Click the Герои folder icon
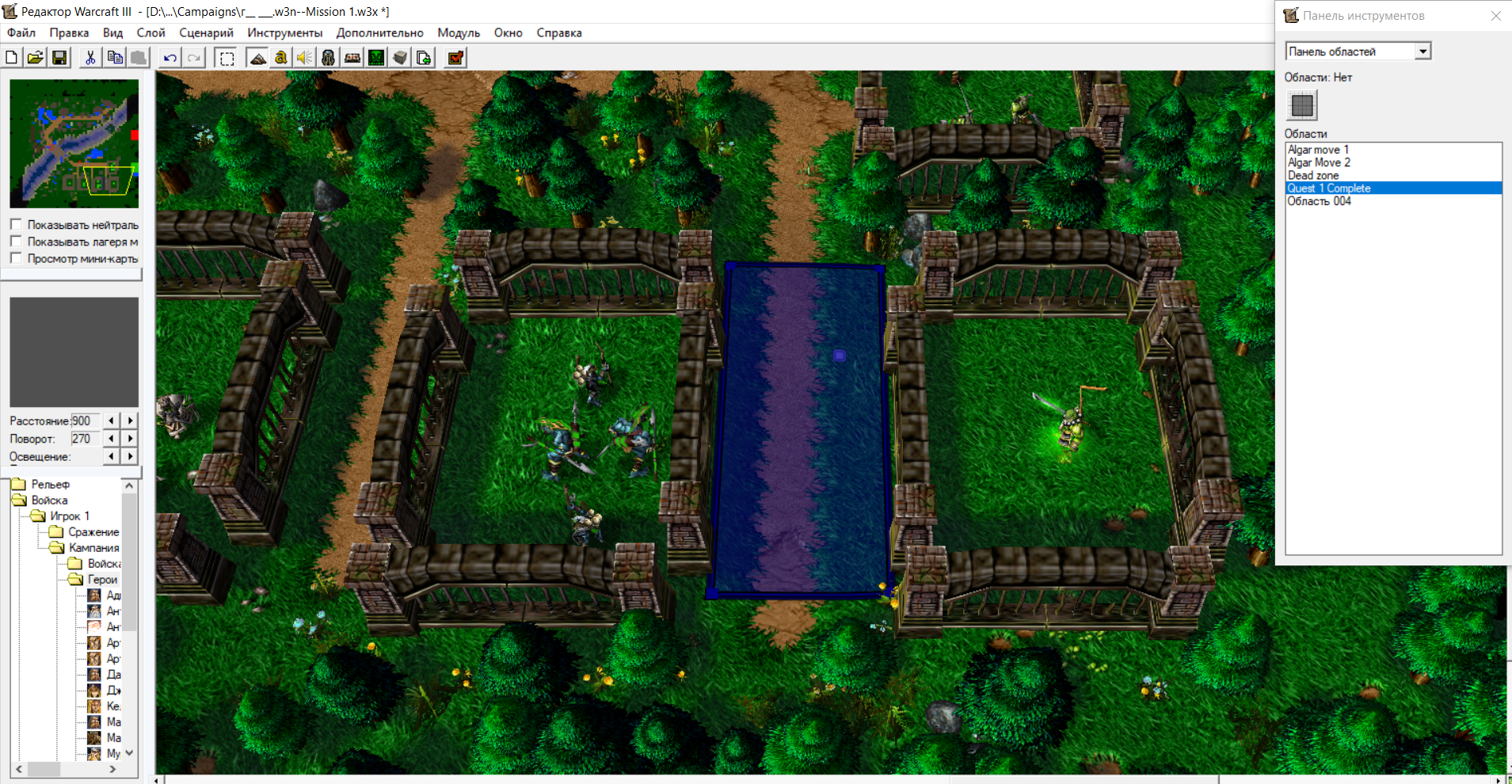Viewport: 1512px width, 784px height. click(75, 579)
